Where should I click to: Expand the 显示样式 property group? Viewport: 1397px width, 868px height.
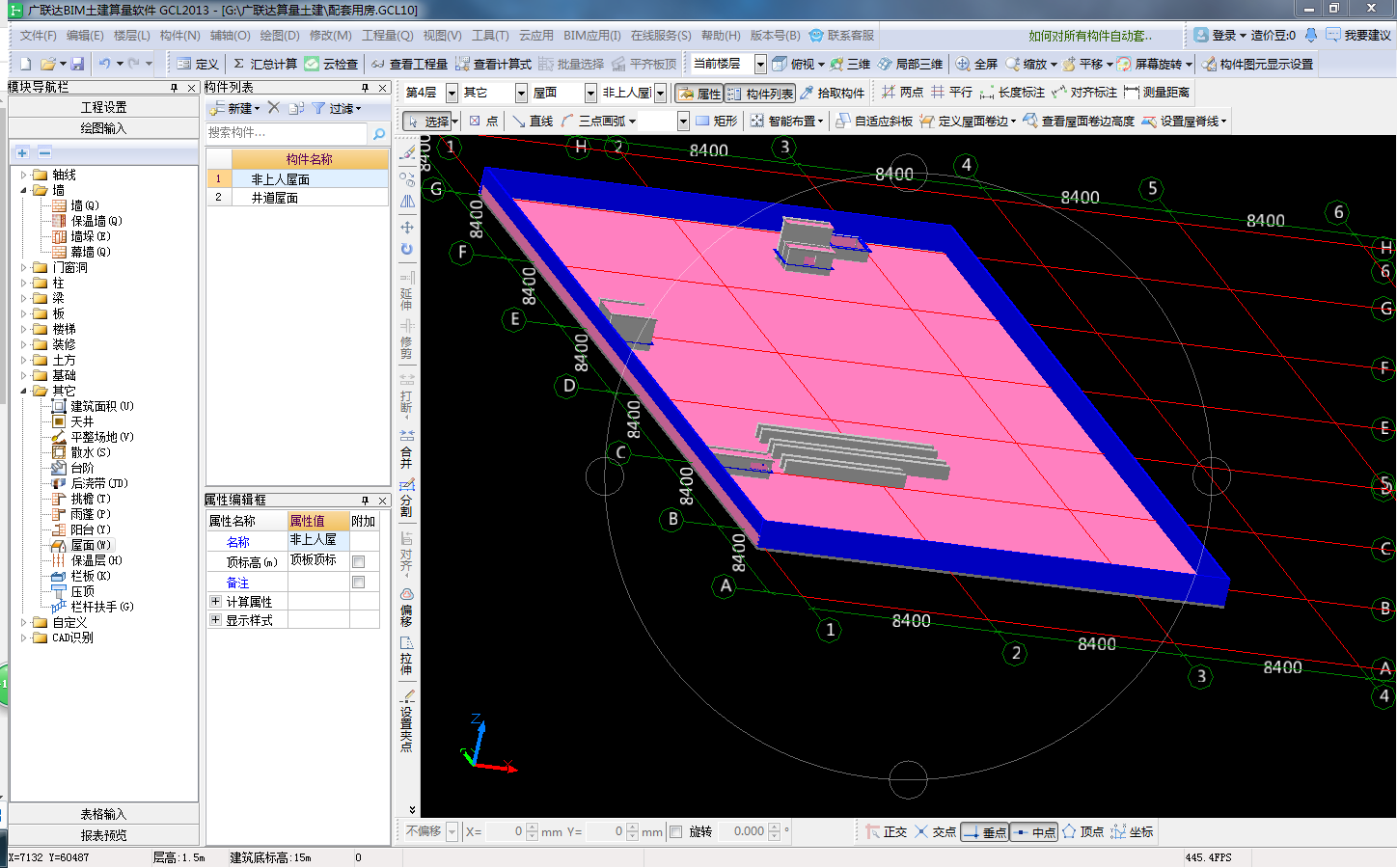tap(216, 620)
